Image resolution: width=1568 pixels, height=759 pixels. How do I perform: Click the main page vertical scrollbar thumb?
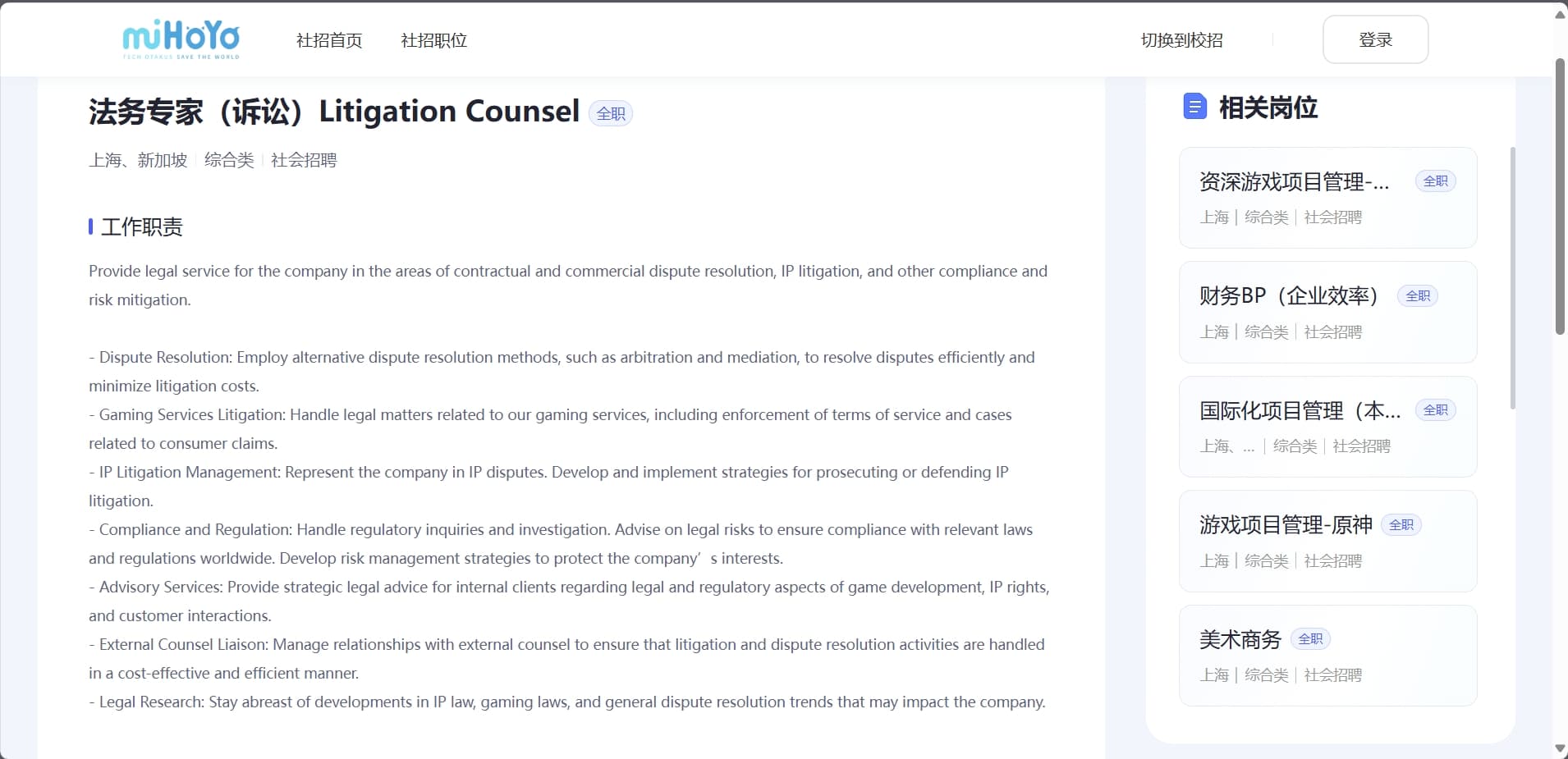pyautogui.click(x=1560, y=197)
